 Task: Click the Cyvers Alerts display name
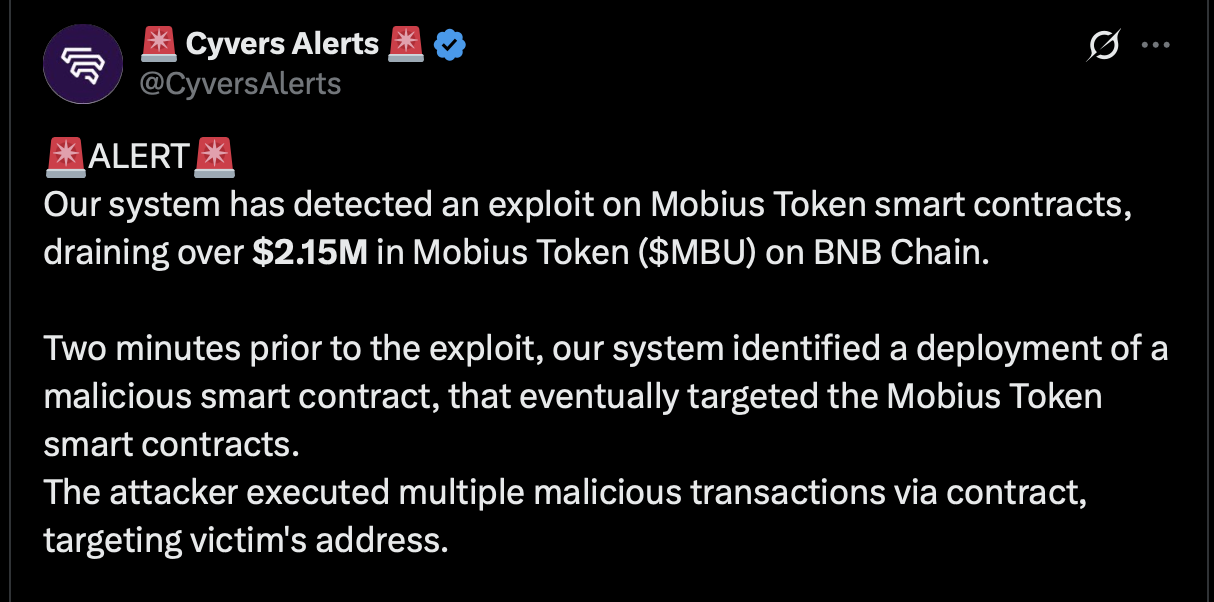coord(282,44)
